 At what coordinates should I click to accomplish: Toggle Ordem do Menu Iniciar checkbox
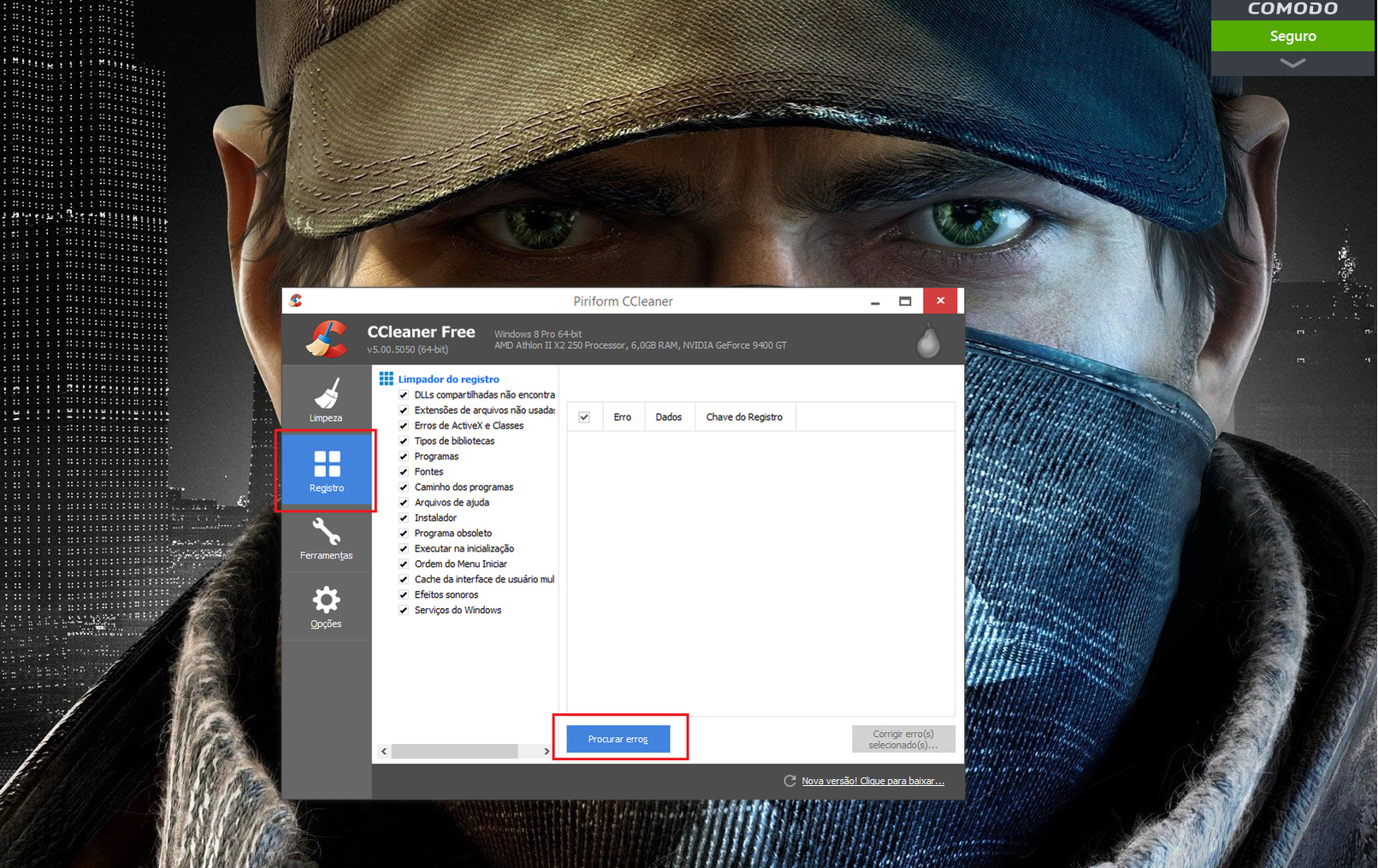coord(404,564)
